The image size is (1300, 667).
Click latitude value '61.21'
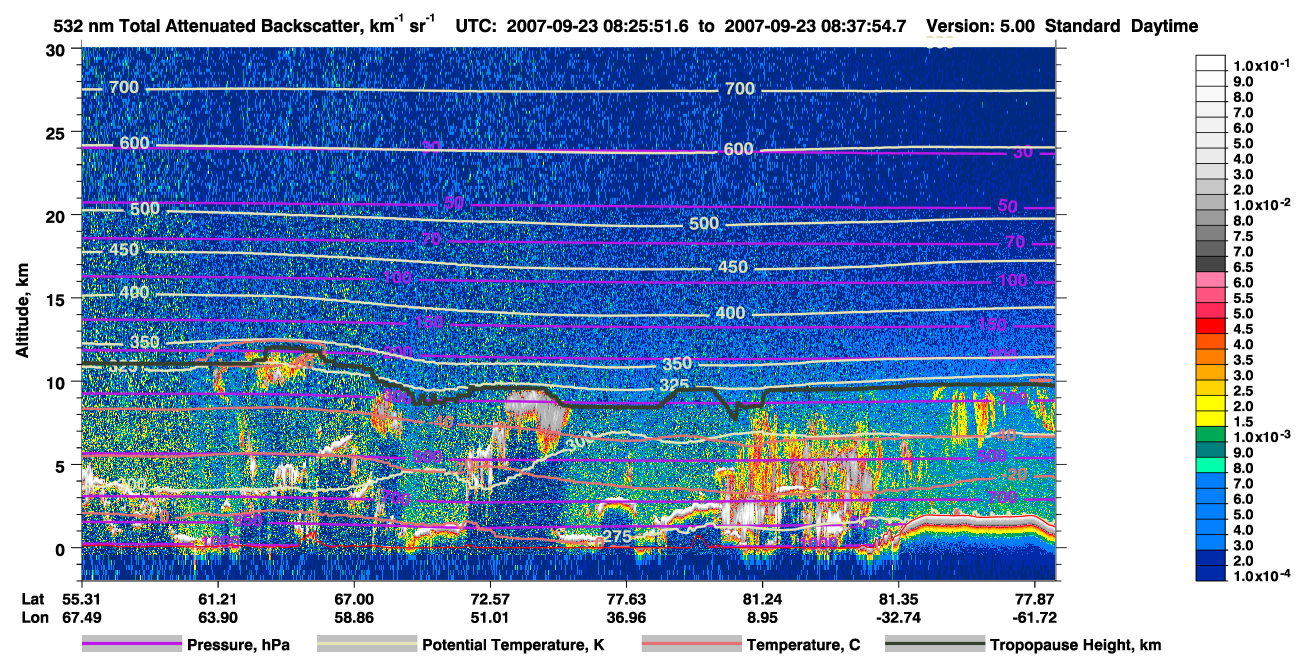tap(217, 599)
